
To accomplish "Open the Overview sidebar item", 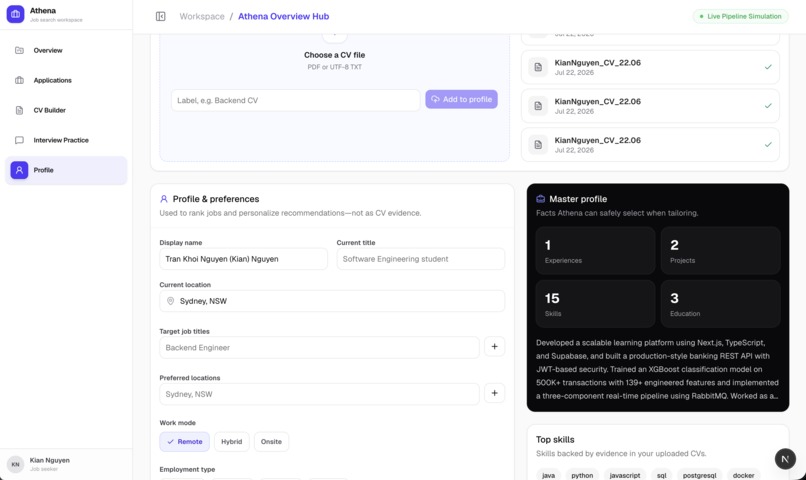I will (66, 50).
